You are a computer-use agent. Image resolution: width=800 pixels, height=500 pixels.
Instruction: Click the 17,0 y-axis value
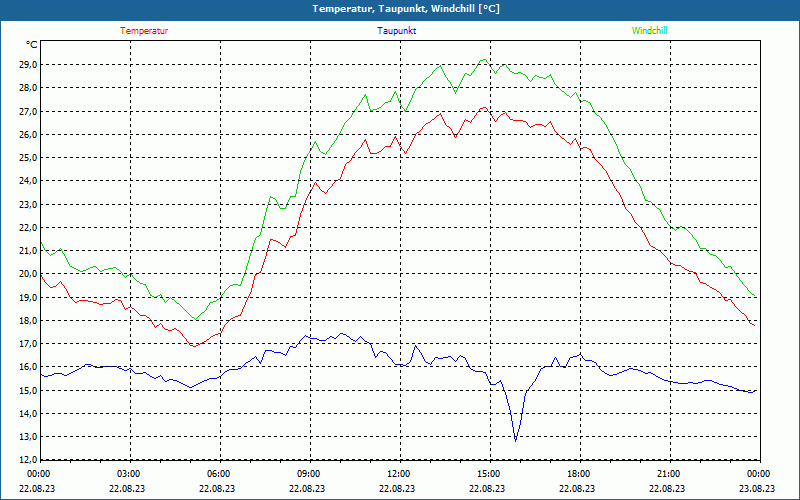(x=28, y=344)
